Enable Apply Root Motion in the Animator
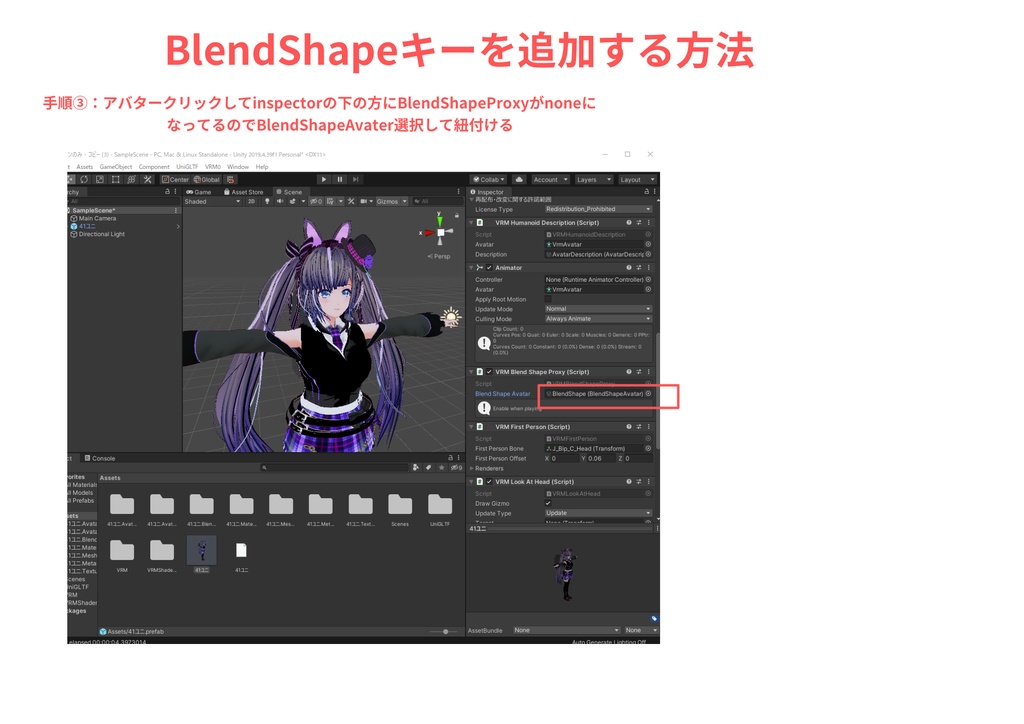The width and height of the screenshot is (1024, 724). (548, 299)
